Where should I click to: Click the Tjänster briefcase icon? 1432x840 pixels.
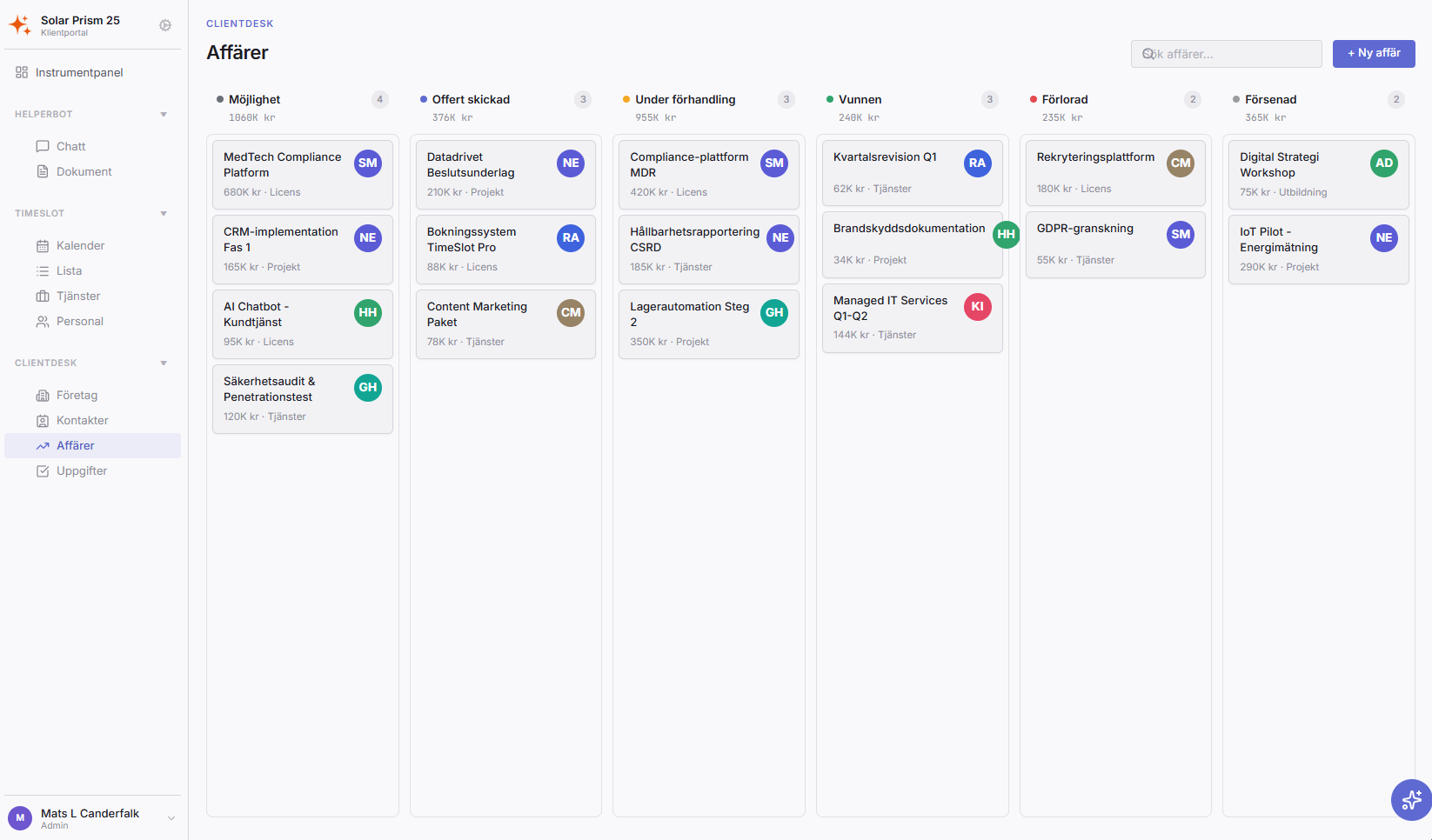click(x=43, y=296)
